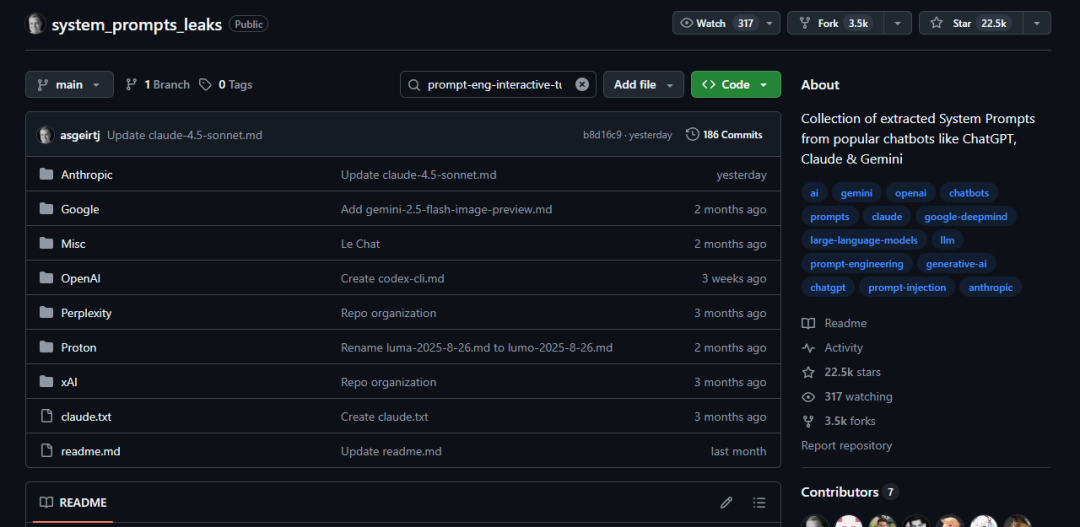Image resolution: width=1080 pixels, height=527 pixels.
Task: Open the claude.txt file
Action: (86, 417)
